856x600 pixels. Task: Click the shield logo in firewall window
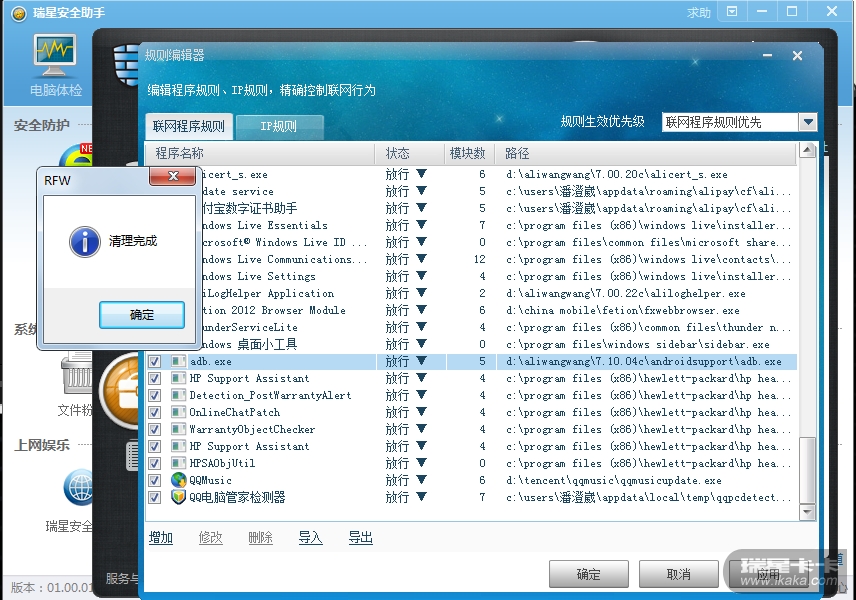(126, 66)
